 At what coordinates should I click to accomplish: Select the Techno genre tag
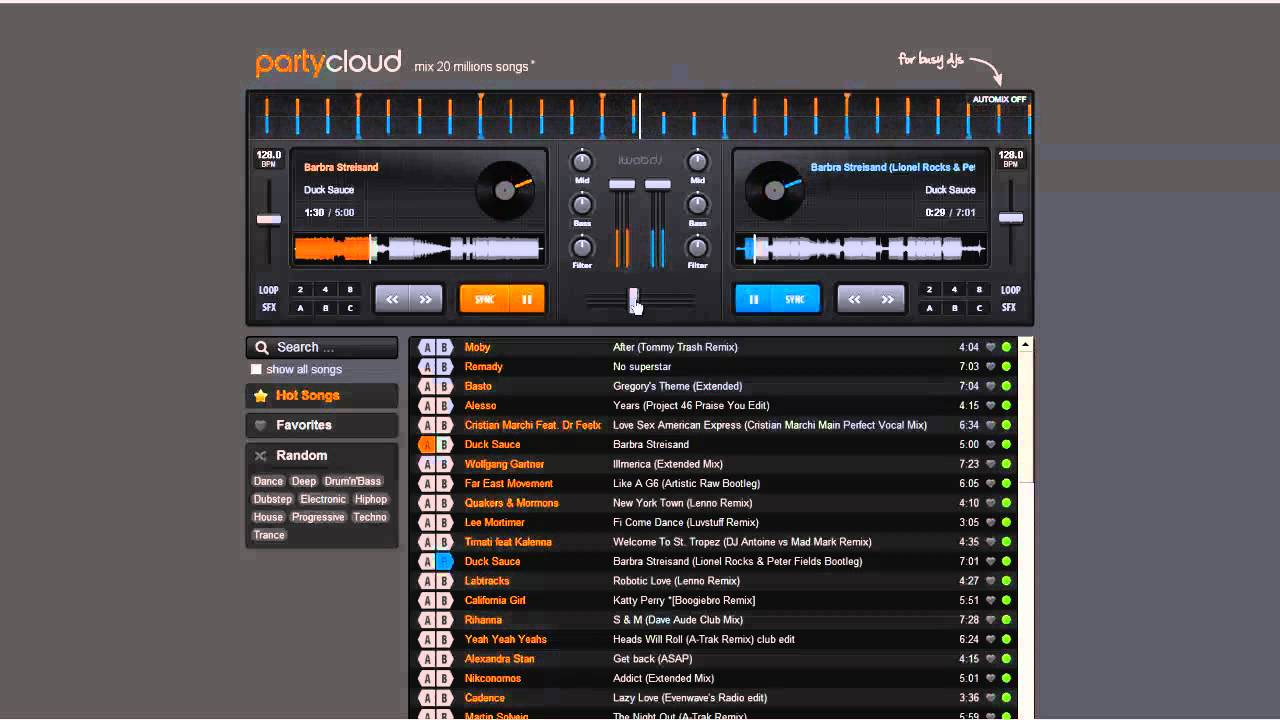(370, 517)
